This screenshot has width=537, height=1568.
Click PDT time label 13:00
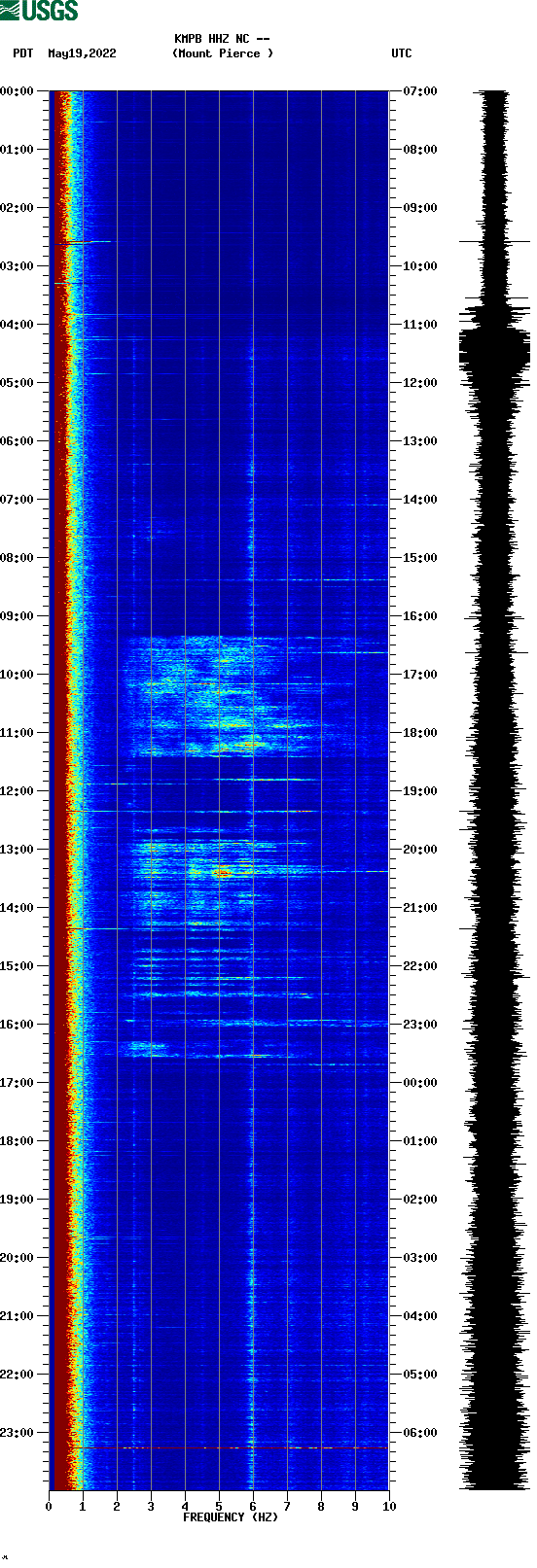(18, 850)
